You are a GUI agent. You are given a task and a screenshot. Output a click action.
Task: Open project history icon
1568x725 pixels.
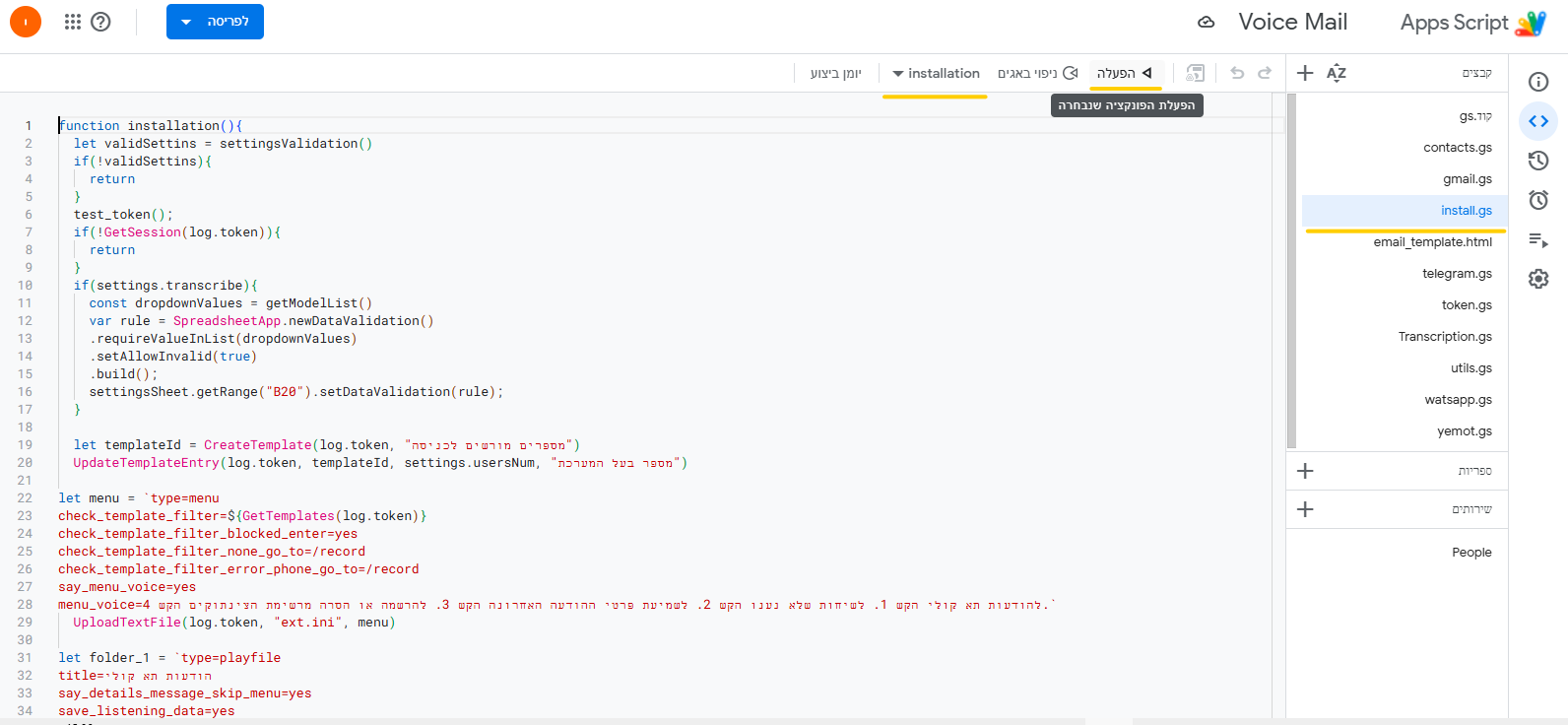[x=1538, y=161]
